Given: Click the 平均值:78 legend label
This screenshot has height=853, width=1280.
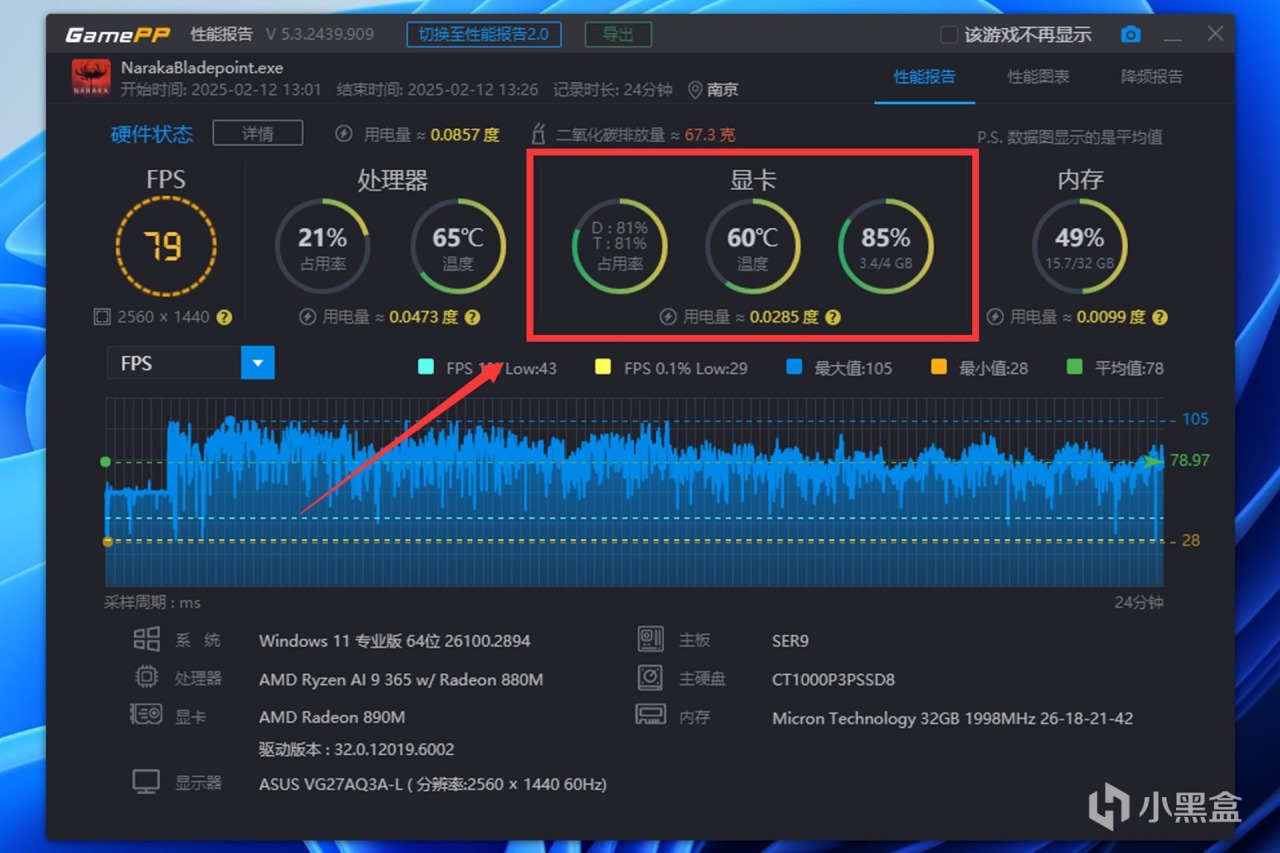Looking at the screenshot, I should (x=1130, y=368).
